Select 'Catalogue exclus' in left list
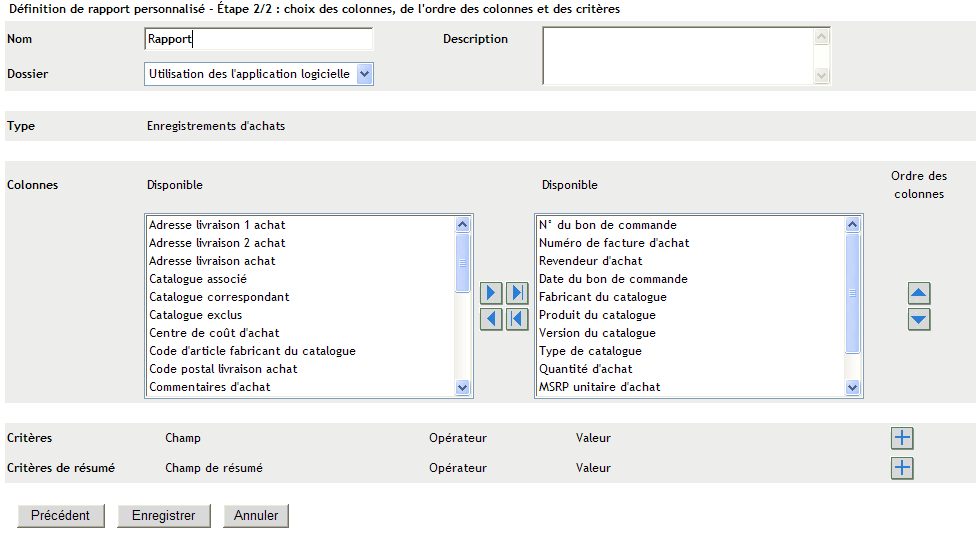Screen dimensions: 980x535 (x=301, y=316)
